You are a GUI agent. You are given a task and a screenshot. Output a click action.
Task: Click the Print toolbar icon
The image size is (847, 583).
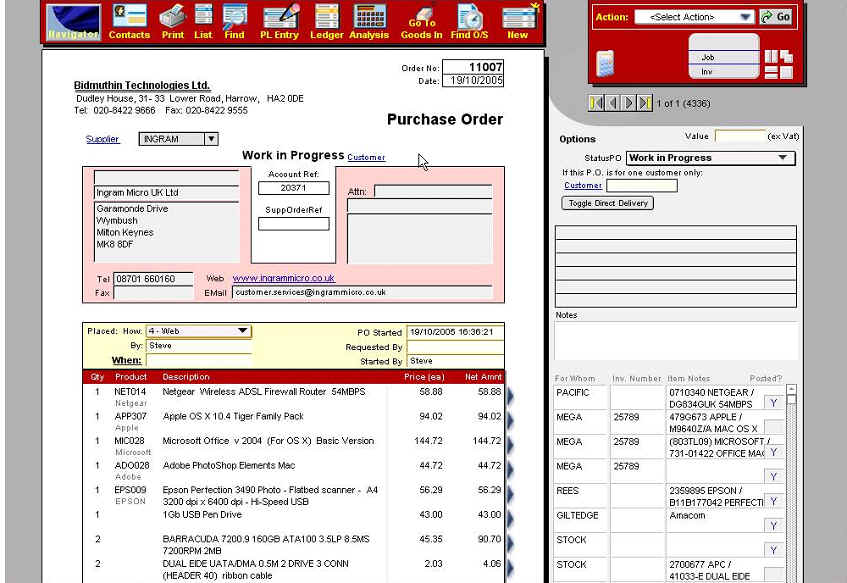click(173, 22)
